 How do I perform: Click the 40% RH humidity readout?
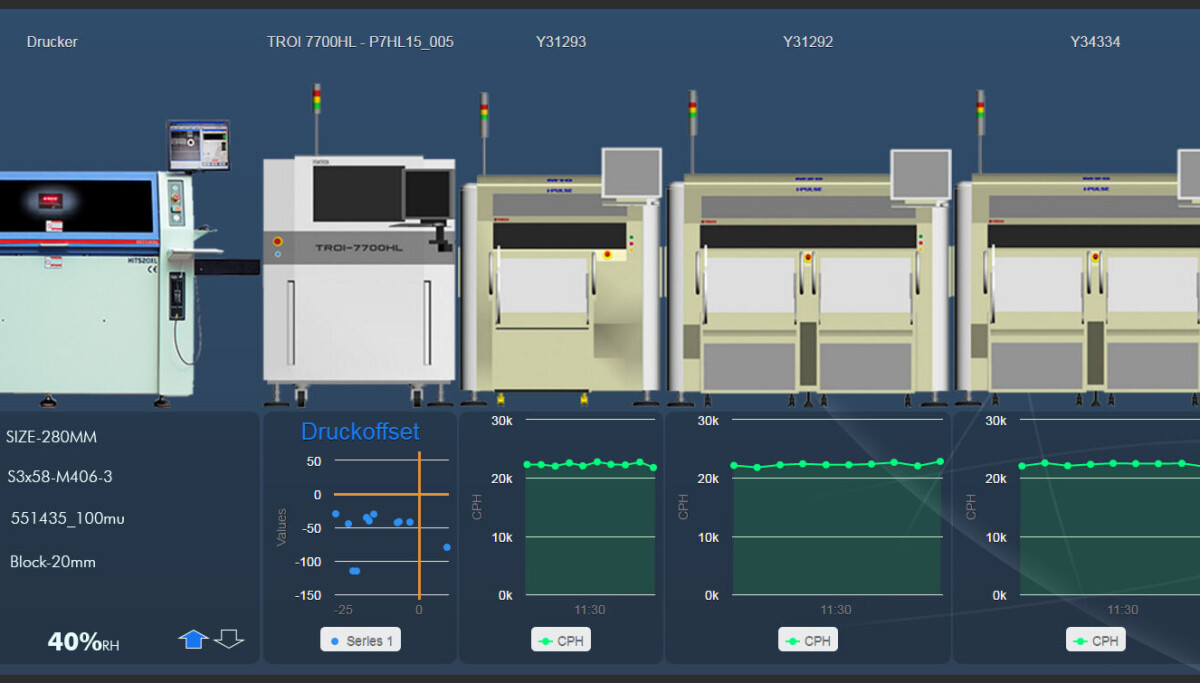pos(83,642)
